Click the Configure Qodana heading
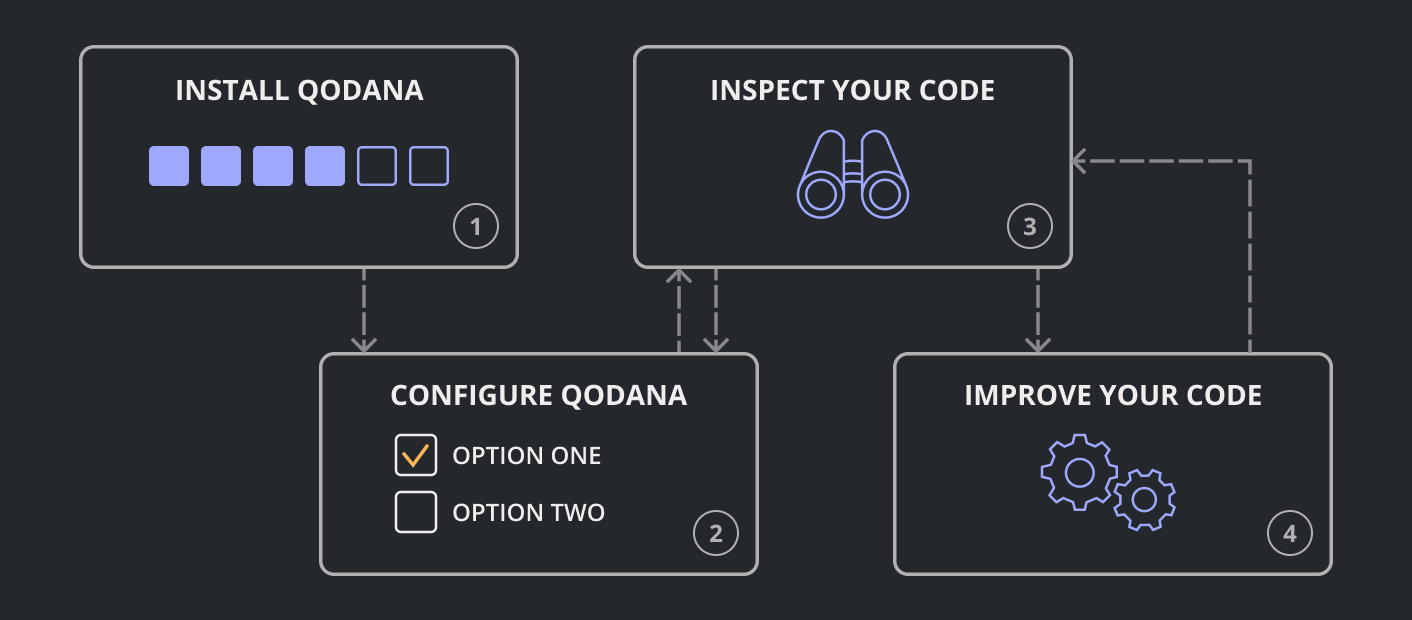Image resolution: width=1412 pixels, height=620 pixels. pyautogui.click(x=538, y=395)
